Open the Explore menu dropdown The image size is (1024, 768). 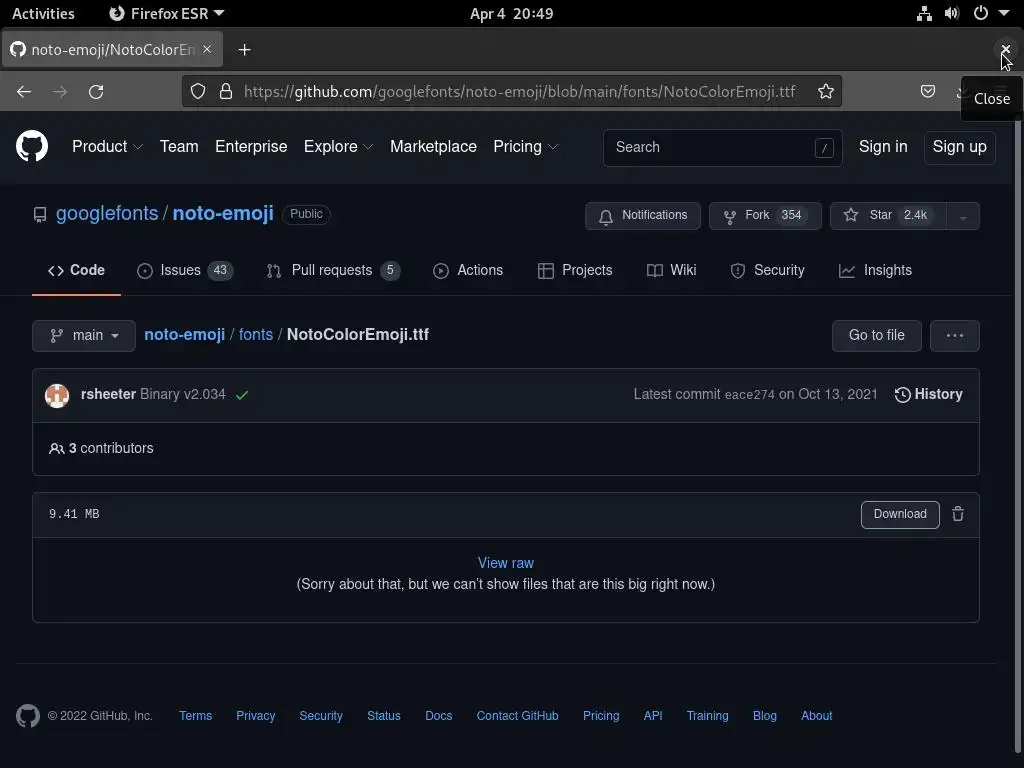click(338, 146)
